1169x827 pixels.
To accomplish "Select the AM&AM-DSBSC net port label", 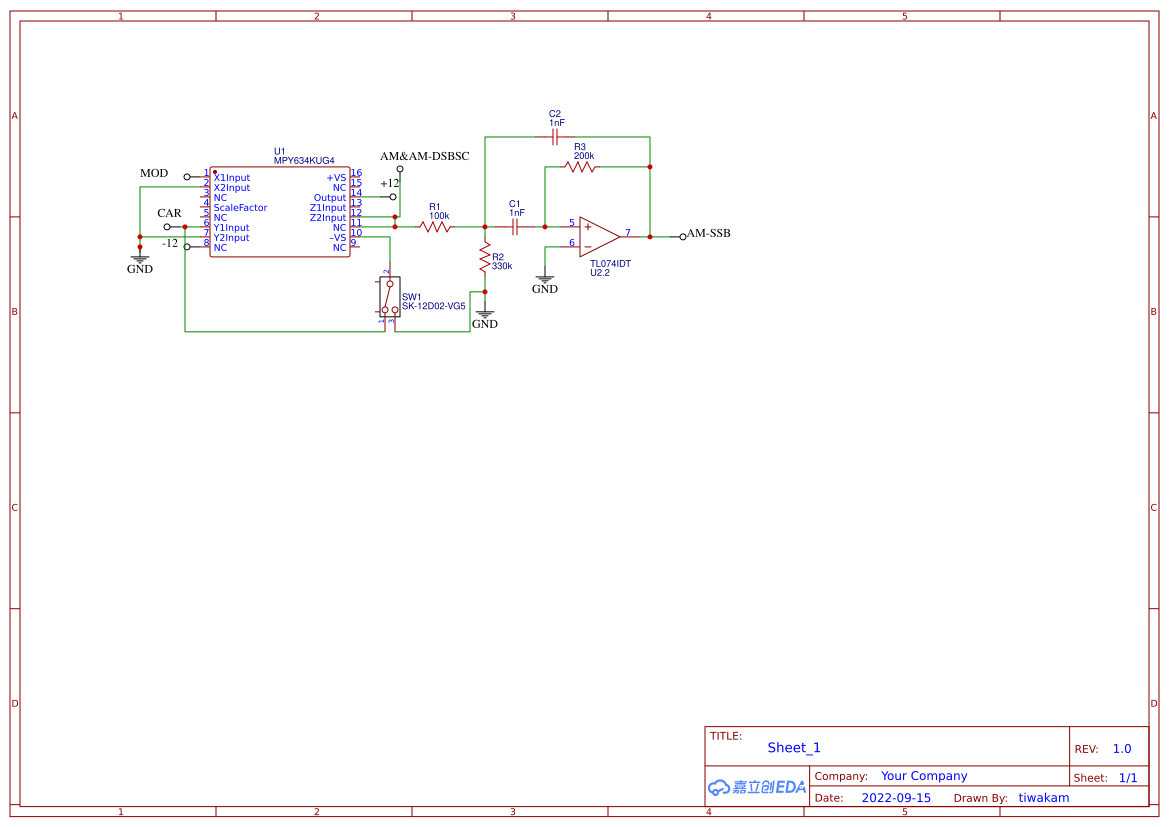I will 424,157.
